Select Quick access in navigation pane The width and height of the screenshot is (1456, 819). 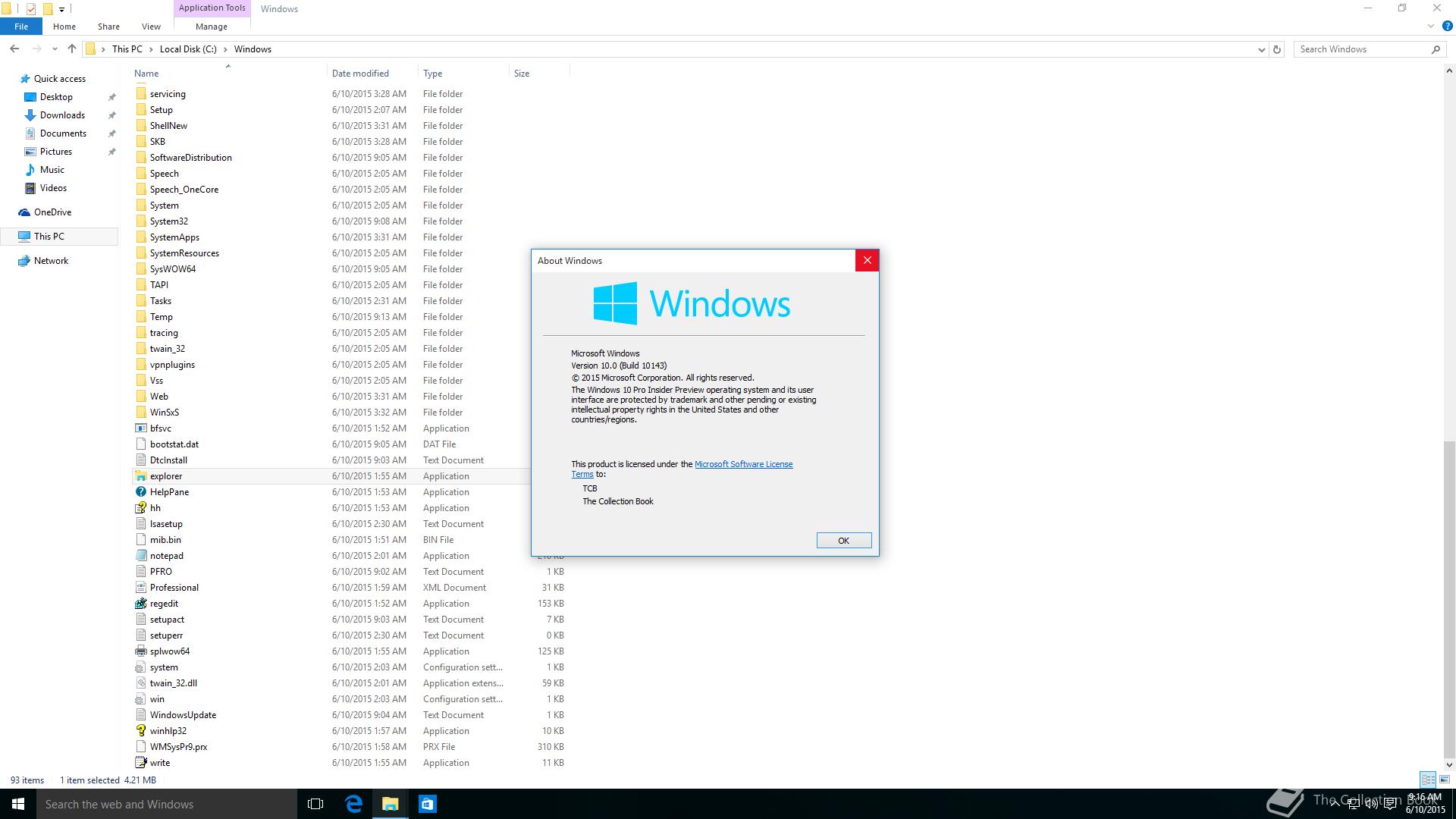click(59, 79)
